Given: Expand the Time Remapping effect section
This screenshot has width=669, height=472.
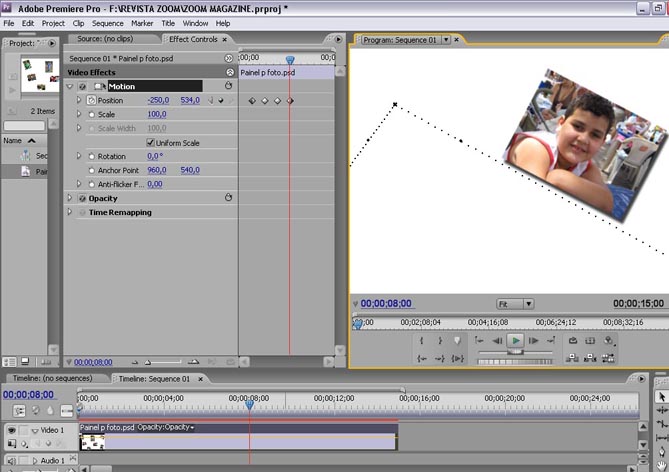Looking at the screenshot, I should tap(70, 212).
